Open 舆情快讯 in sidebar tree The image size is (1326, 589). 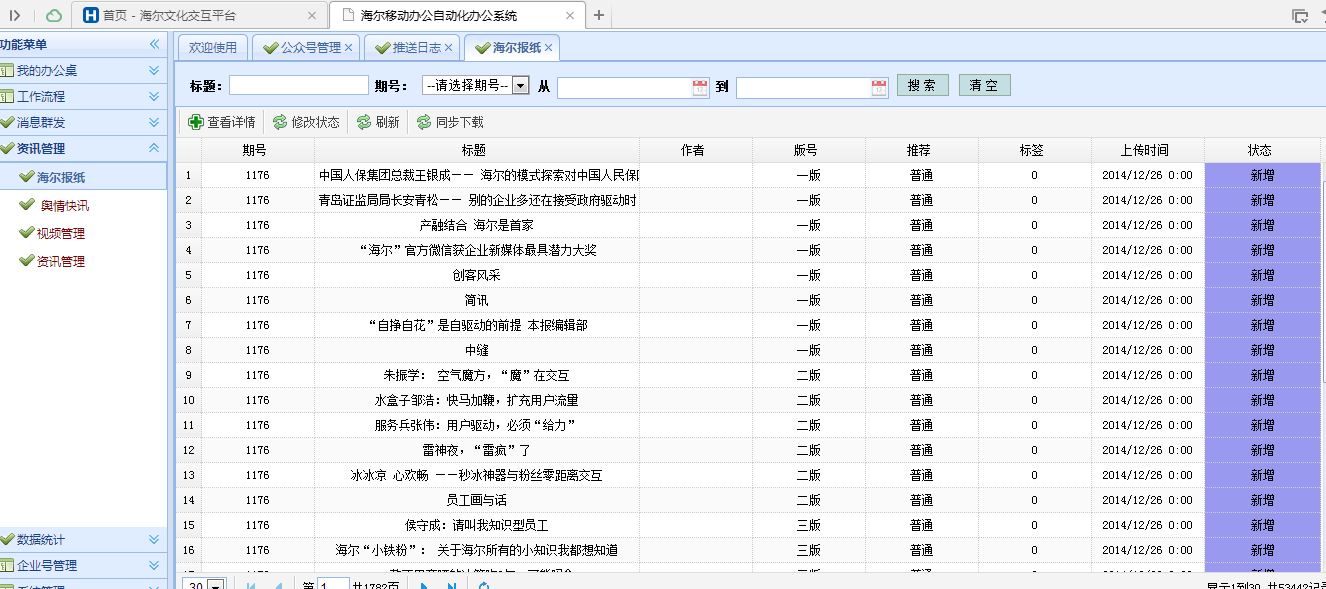[64, 205]
